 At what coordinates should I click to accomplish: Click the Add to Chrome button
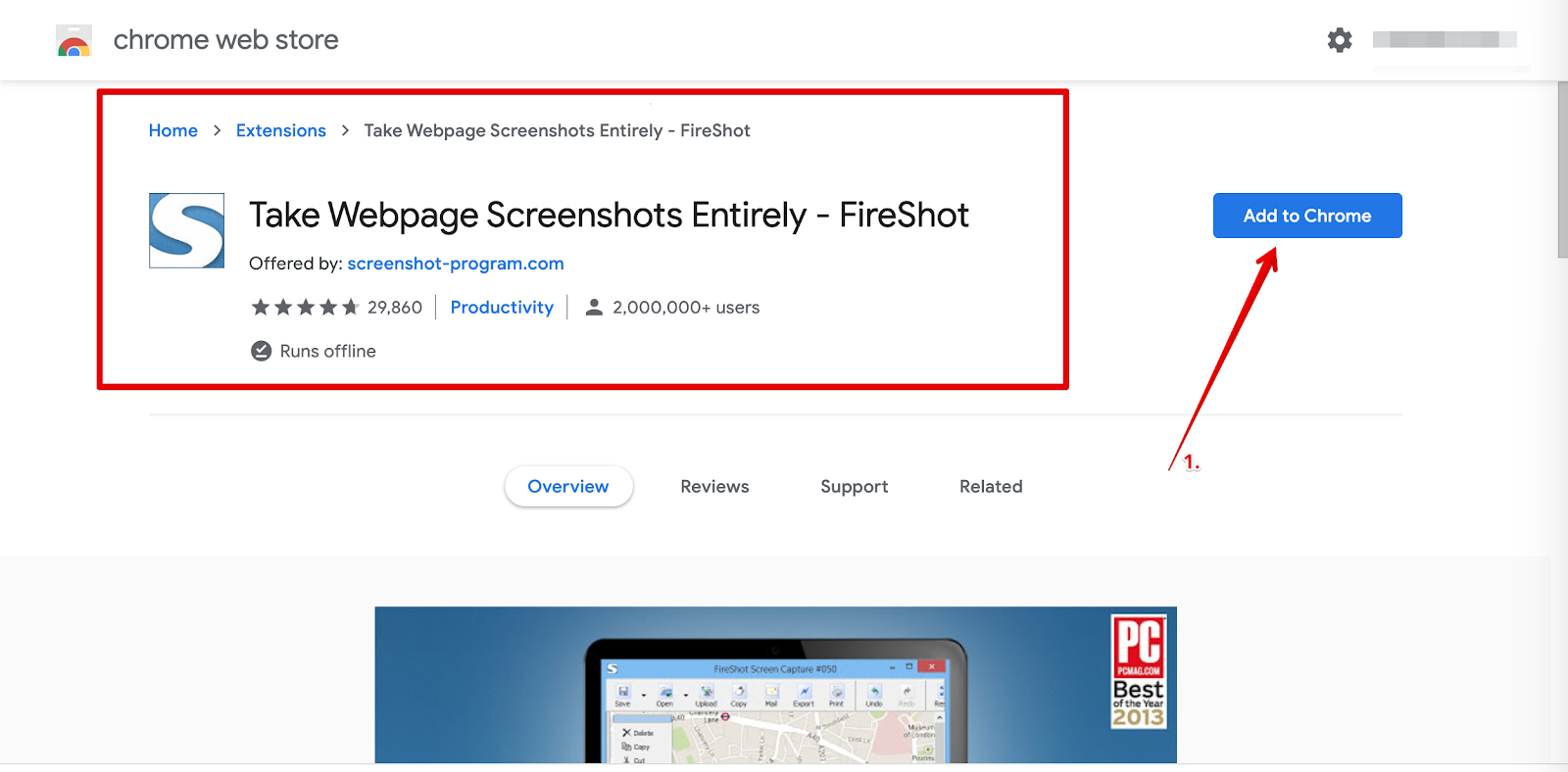tap(1307, 216)
